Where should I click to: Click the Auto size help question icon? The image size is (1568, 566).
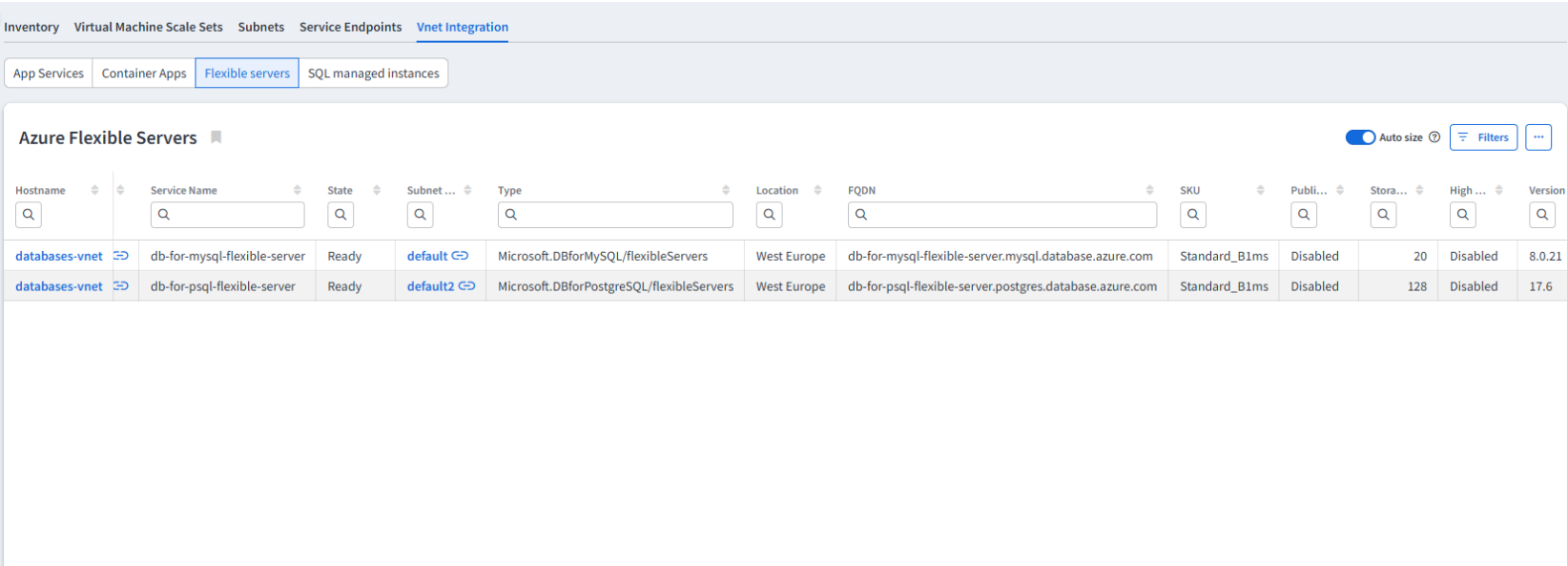(1434, 137)
